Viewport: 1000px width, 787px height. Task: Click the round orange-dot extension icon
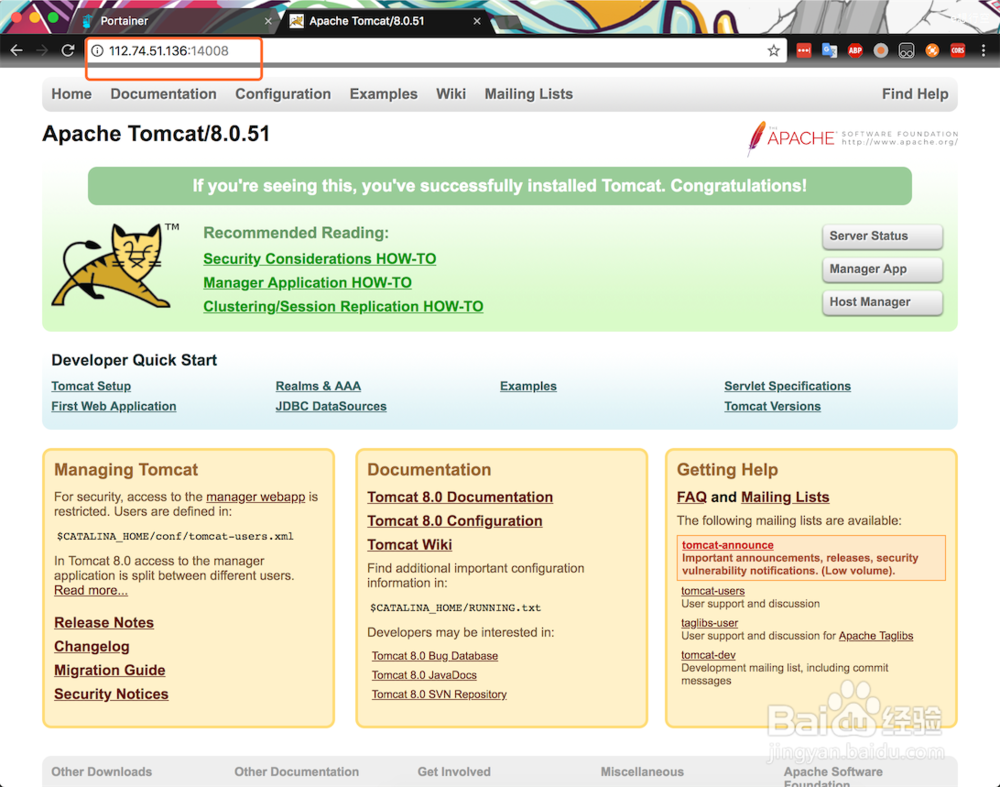(x=881, y=50)
